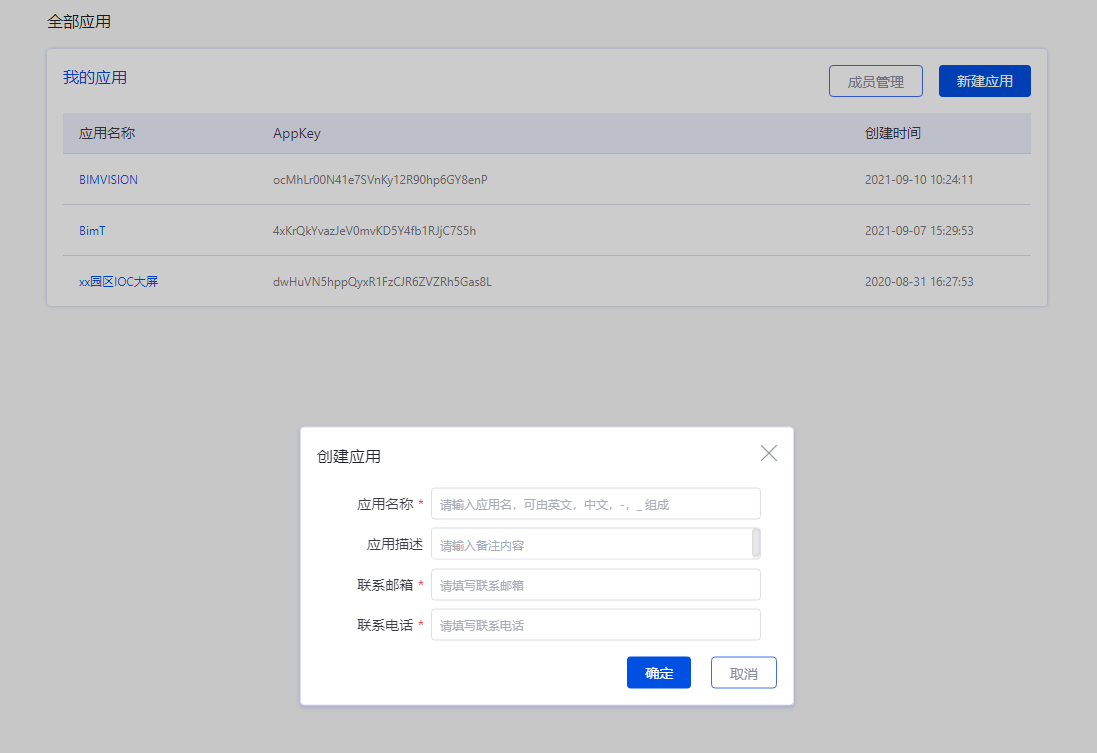Click the 新建应用 button

pyautogui.click(x=984, y=82)
